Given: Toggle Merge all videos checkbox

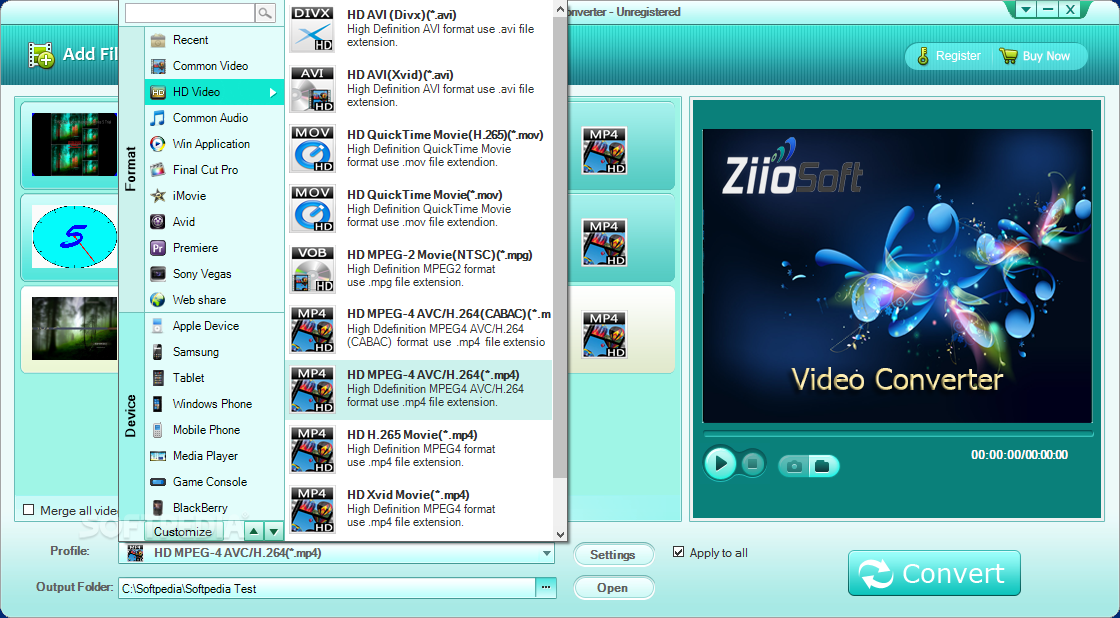Looking at the screenshot, I should point(29,509).
